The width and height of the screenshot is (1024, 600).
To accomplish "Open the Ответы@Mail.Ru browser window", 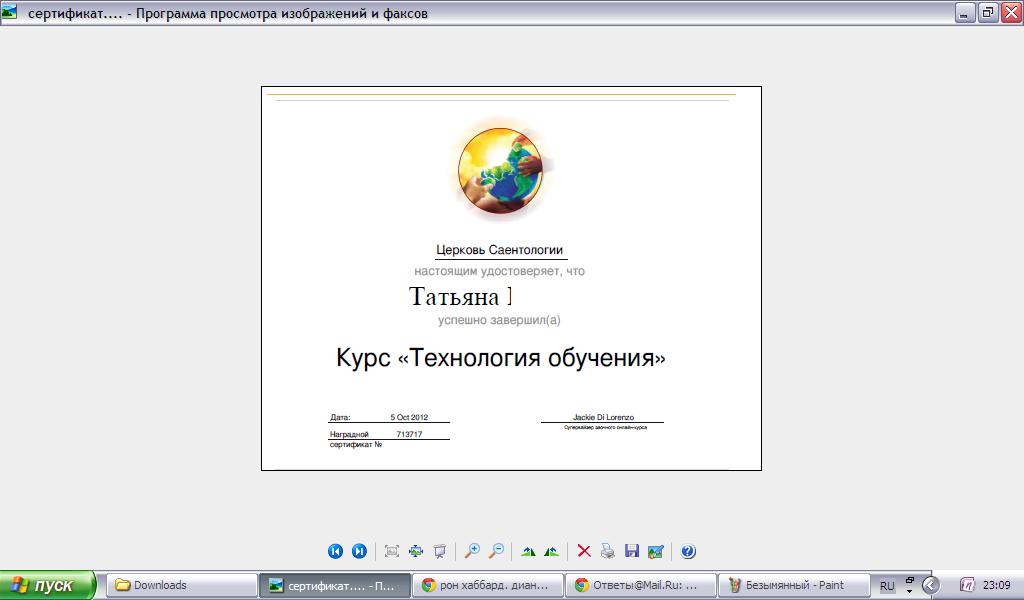I will [639, 585].
